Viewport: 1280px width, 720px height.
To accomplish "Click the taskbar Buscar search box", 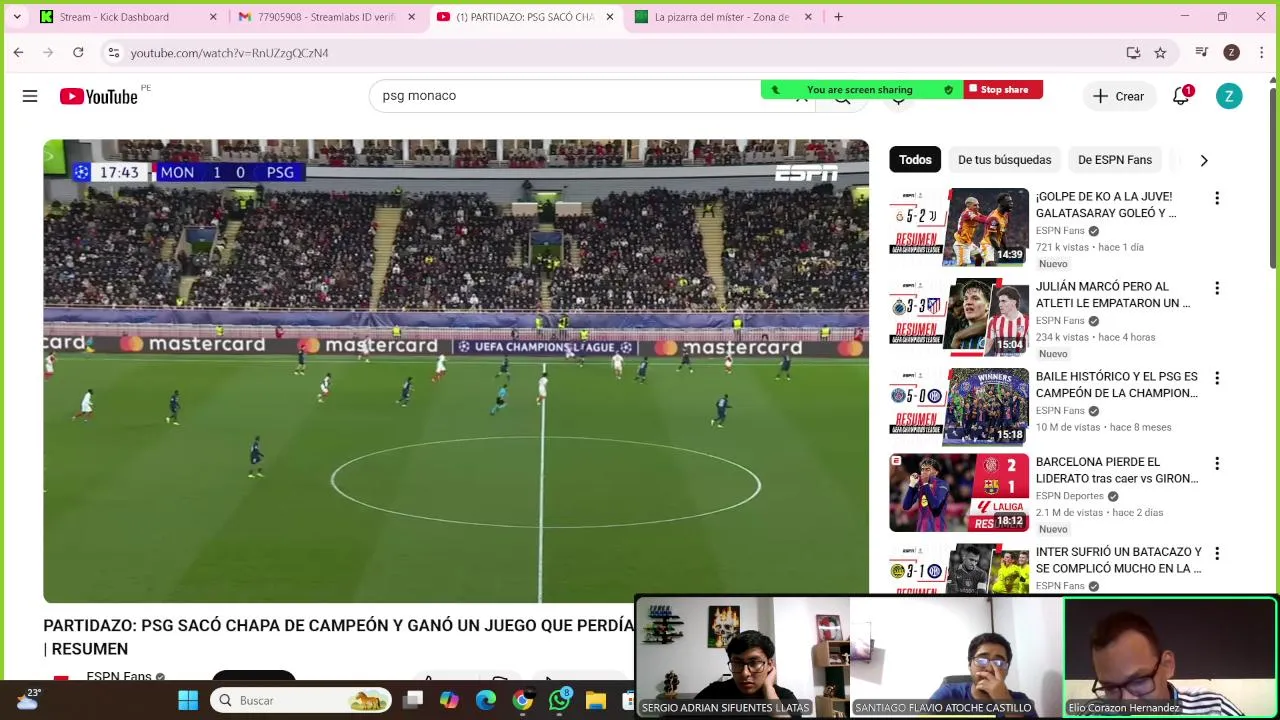I will pos(302,700).
